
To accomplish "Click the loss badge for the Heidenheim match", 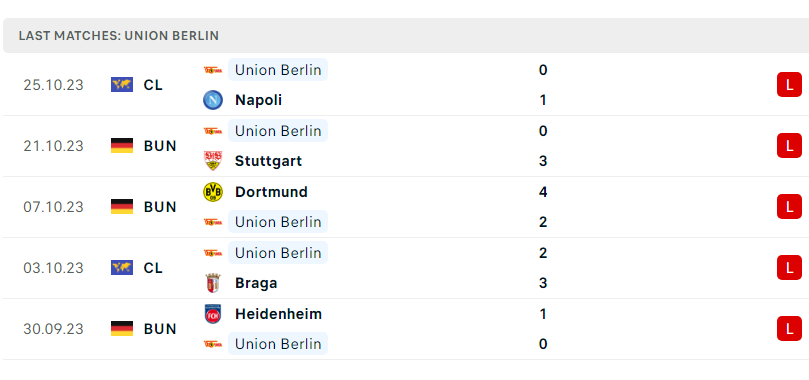I will click(789, 328).
